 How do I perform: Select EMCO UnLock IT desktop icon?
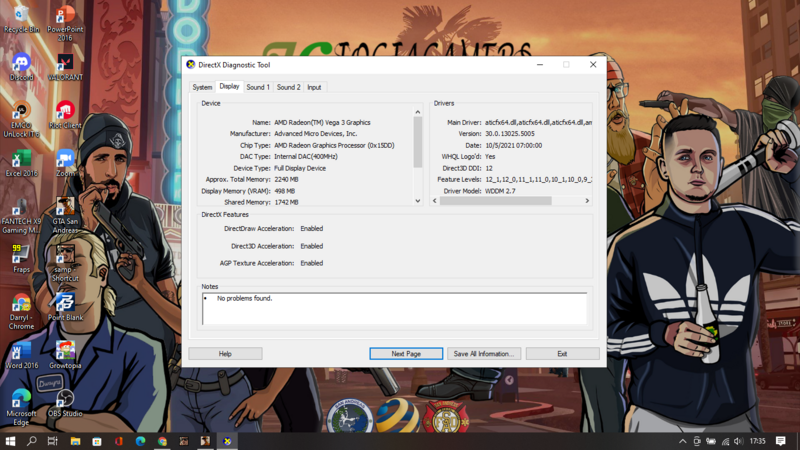tap(21, 120)
